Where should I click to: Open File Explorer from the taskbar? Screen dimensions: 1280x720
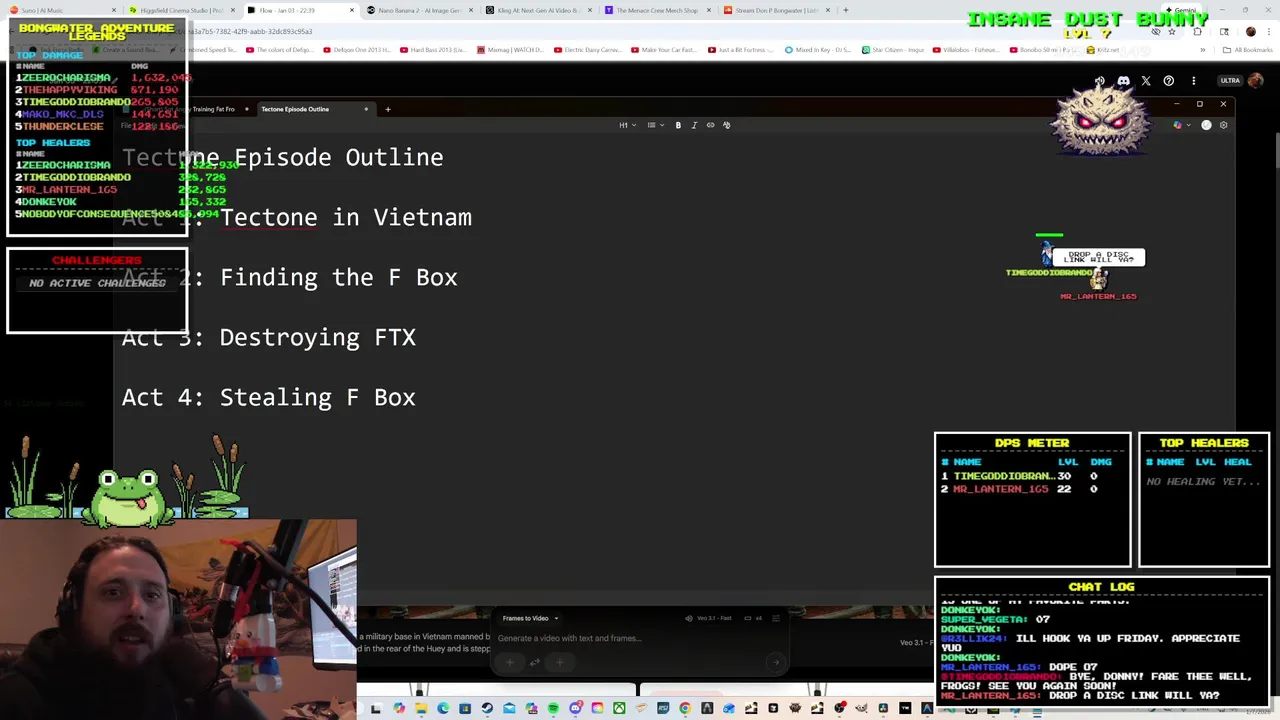coord(421,709)
